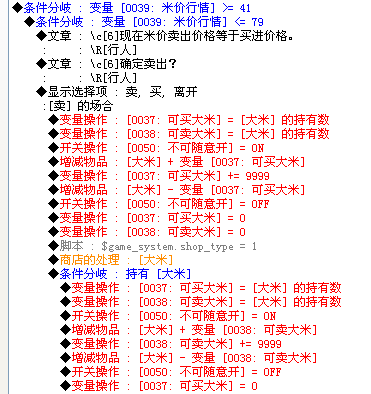Select 增减物品 [大米] - 变量 [0037: 可买大米]
The height and width of the screenshot is (394, 371).
click(177, 190)
